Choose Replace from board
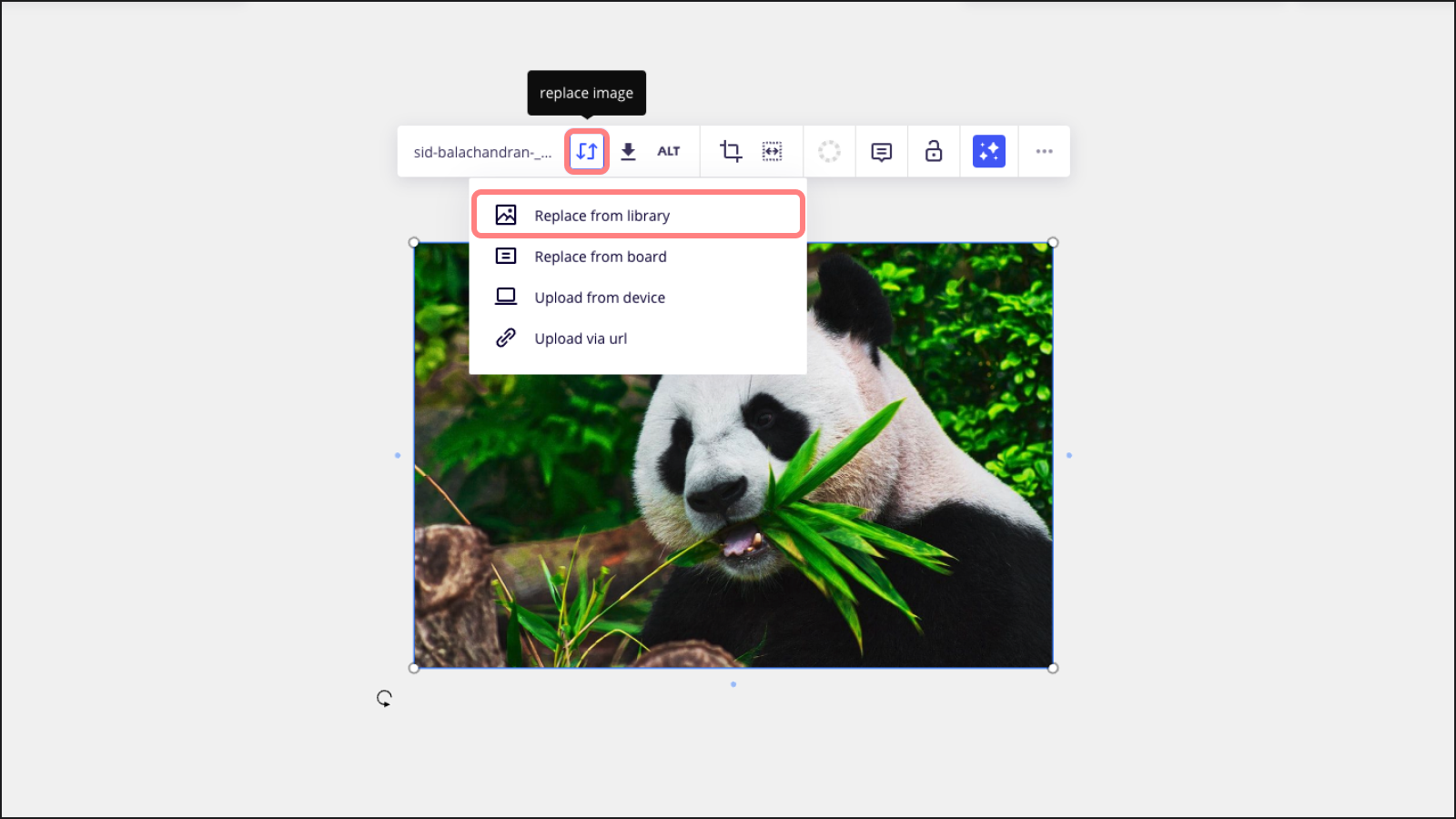This screenshot has height=819, width=1456. (601, 257)
